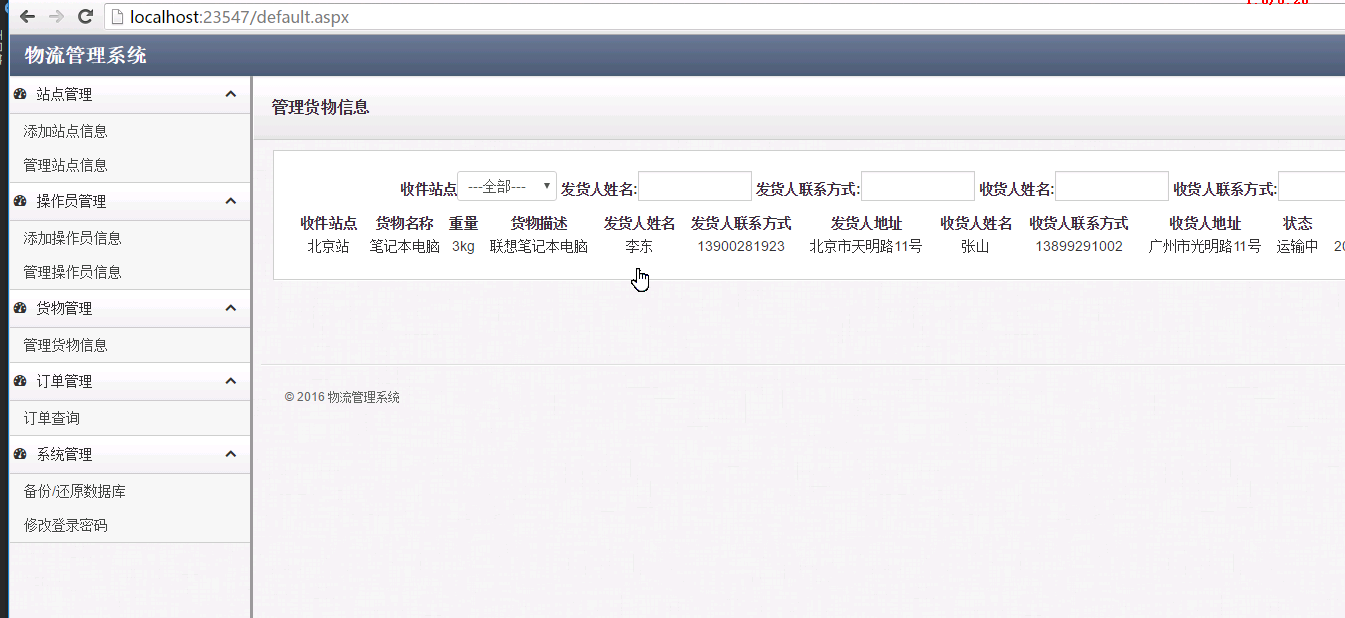The image size is (1345, 618).
Task: Collapse 货物管理 section with chevron
Action: (x=231, y=308)
